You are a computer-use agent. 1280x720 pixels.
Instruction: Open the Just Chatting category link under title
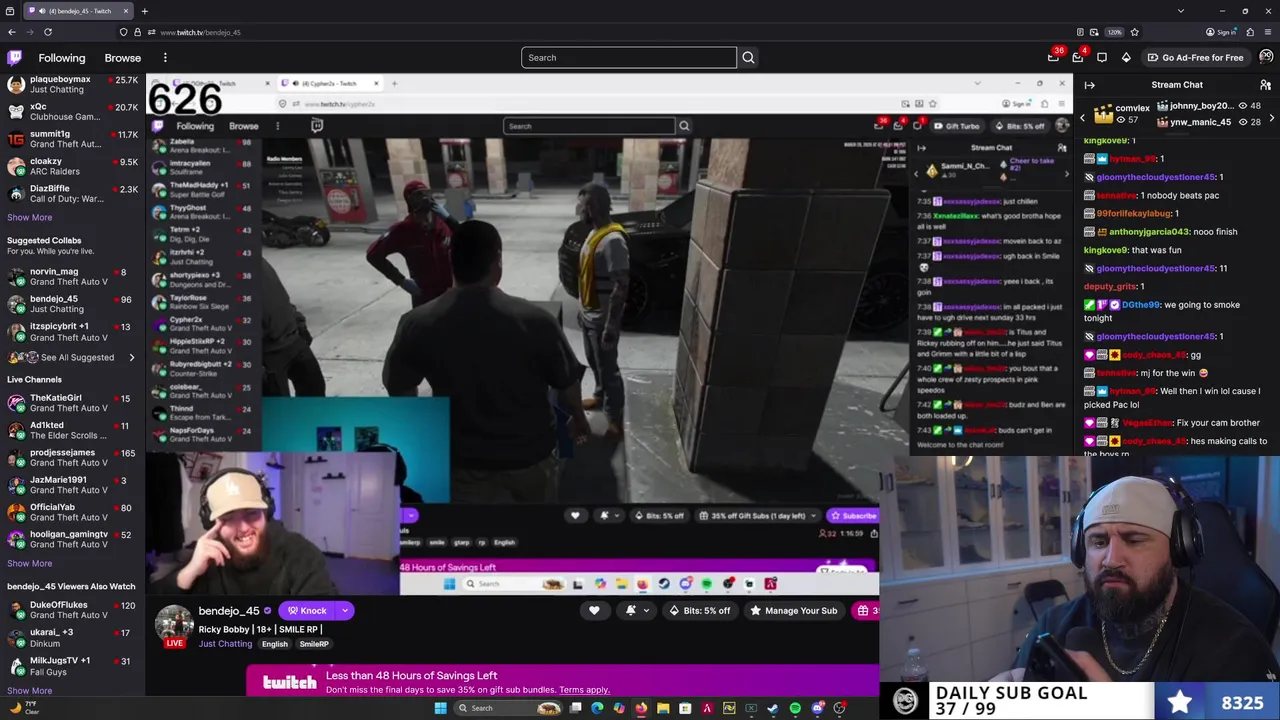(225, 644)
